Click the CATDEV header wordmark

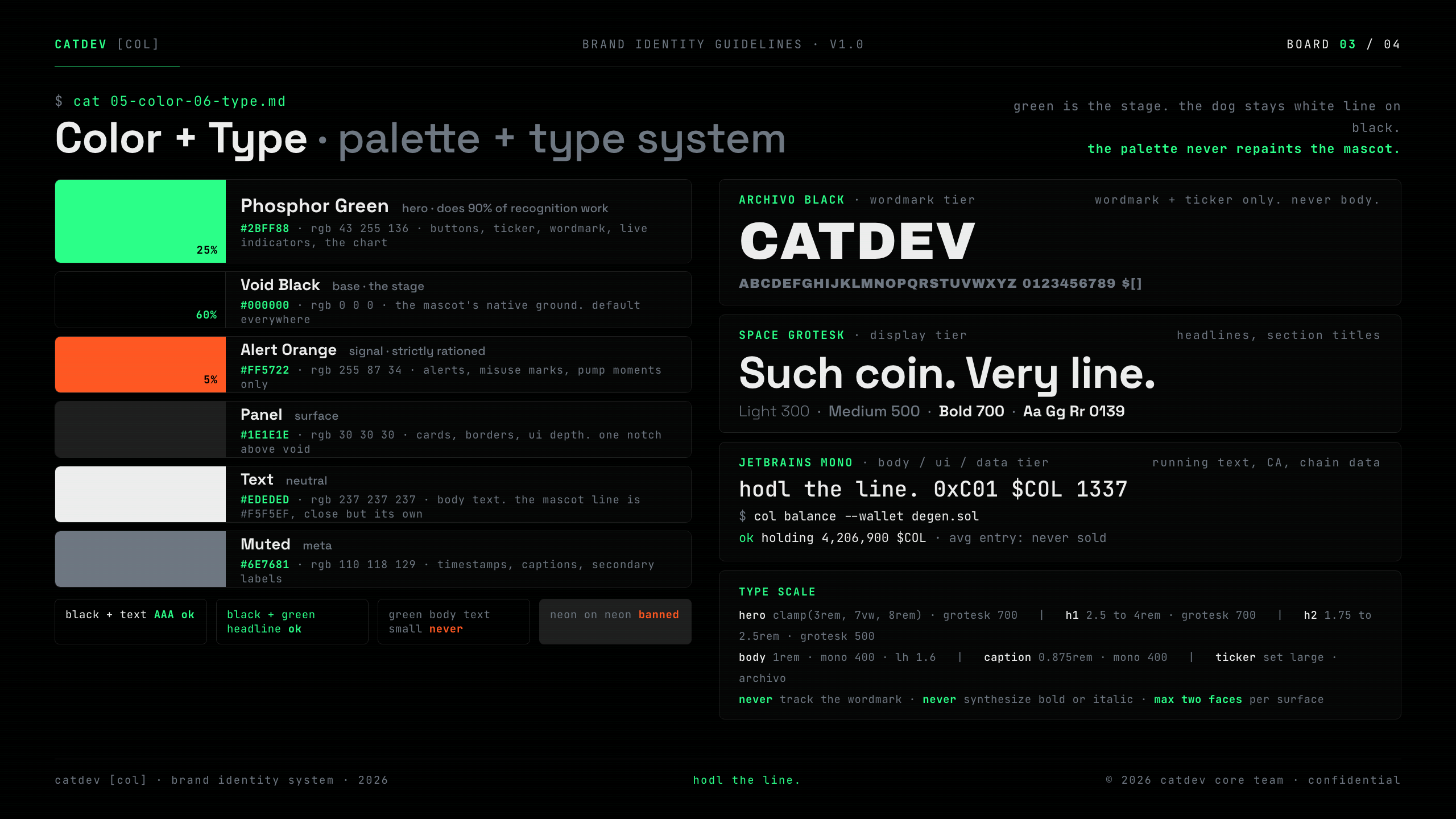pos(80,44)
